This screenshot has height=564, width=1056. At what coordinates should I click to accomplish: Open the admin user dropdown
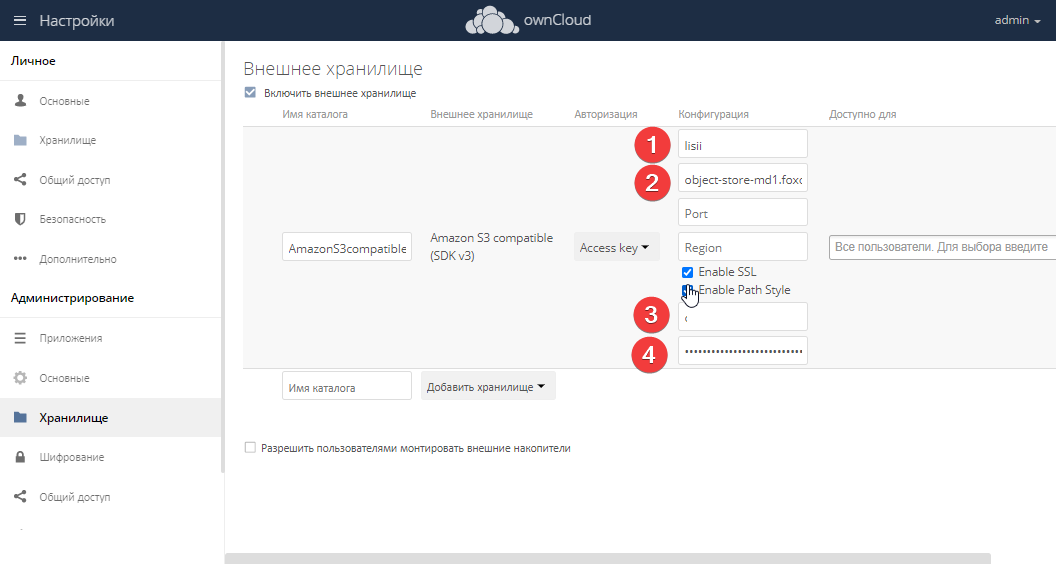point(1017,20)
